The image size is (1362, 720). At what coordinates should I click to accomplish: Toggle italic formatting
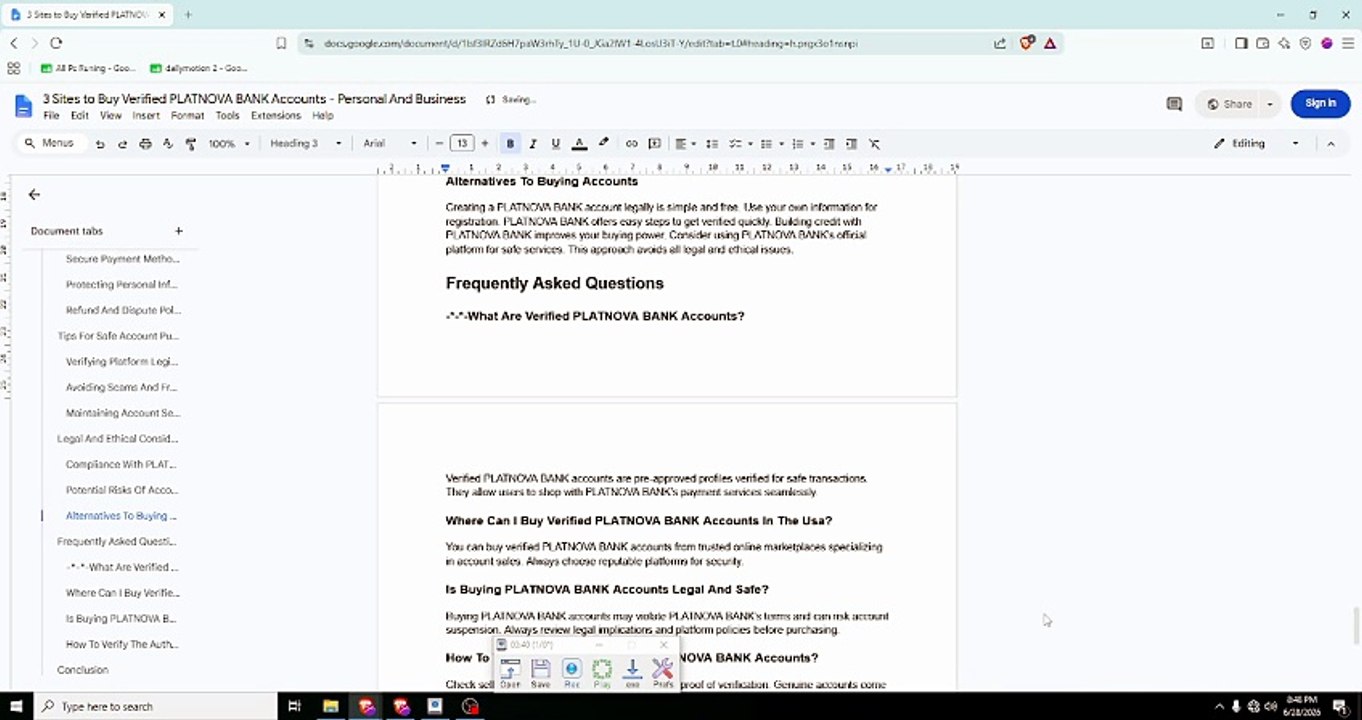[533, 144]
